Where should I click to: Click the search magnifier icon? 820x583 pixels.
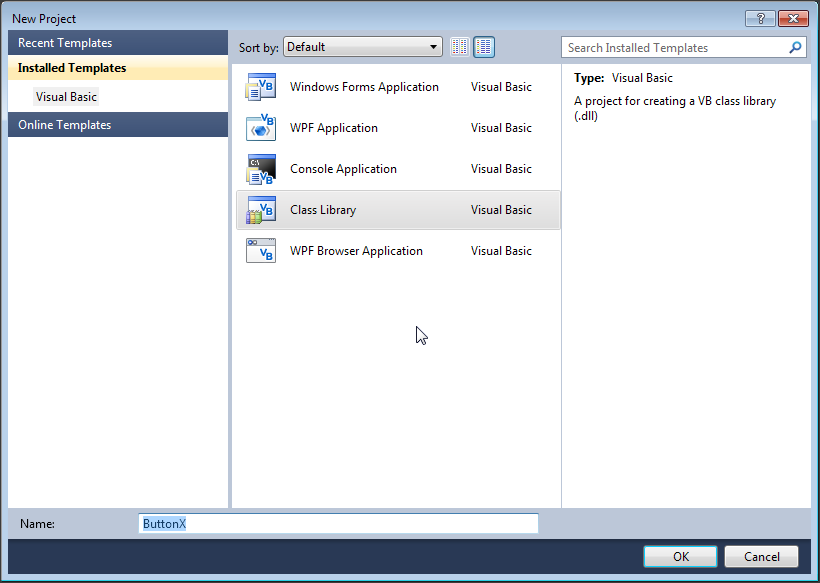795,47
